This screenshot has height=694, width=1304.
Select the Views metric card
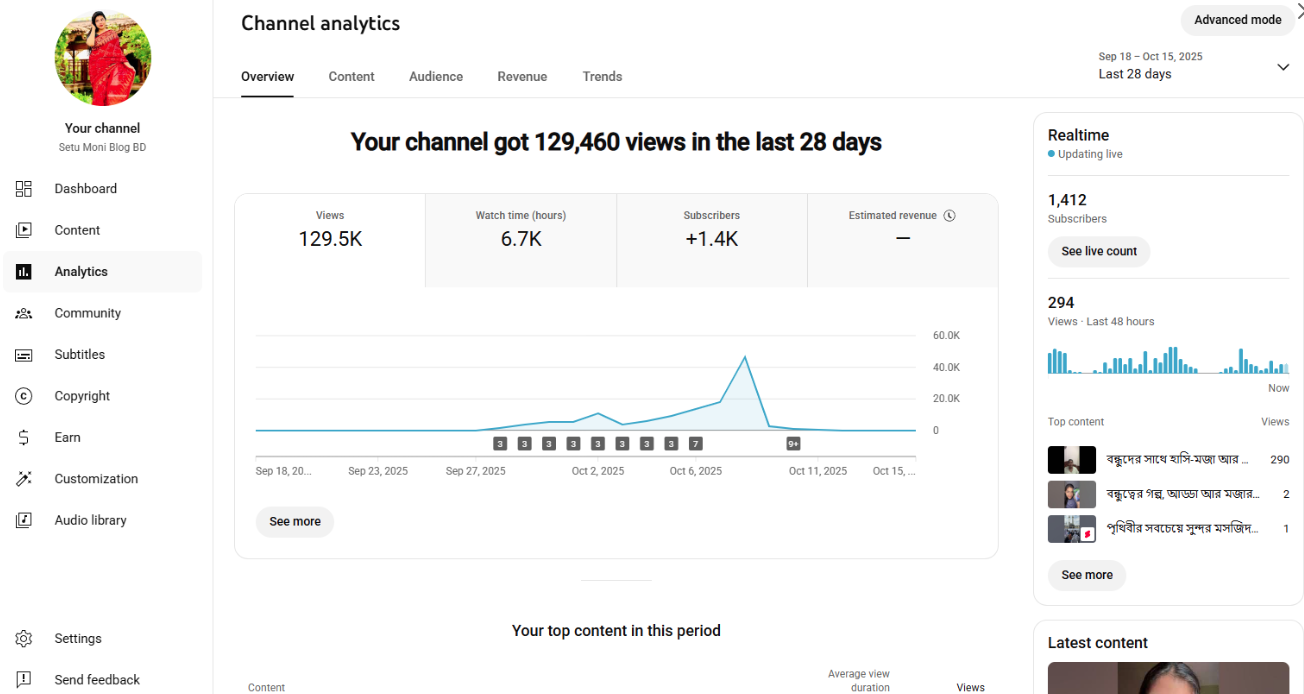click(x=330, y=239)
